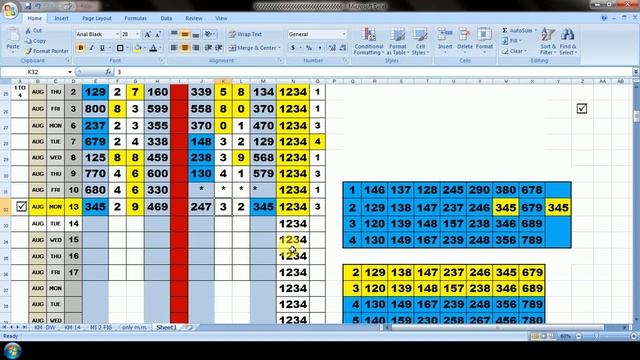Image resolution: width=640 pixels, height=360 pixels.
Task: Switch to Insert ribbon tab
Action: coord(62,18)
